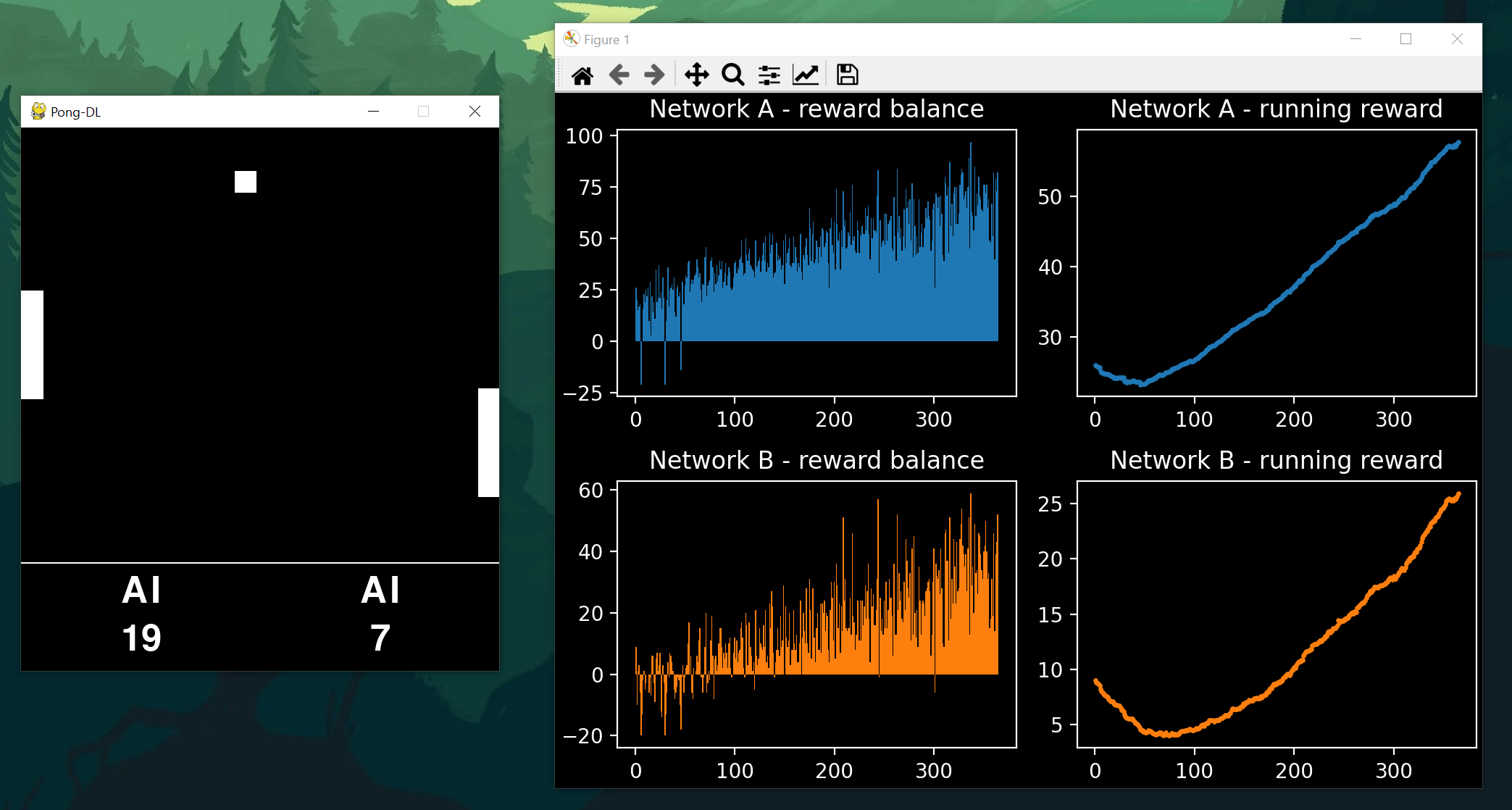1512x810 pixels.
Task: Click the left AI paddle
Action: click(x=33, y=345)
